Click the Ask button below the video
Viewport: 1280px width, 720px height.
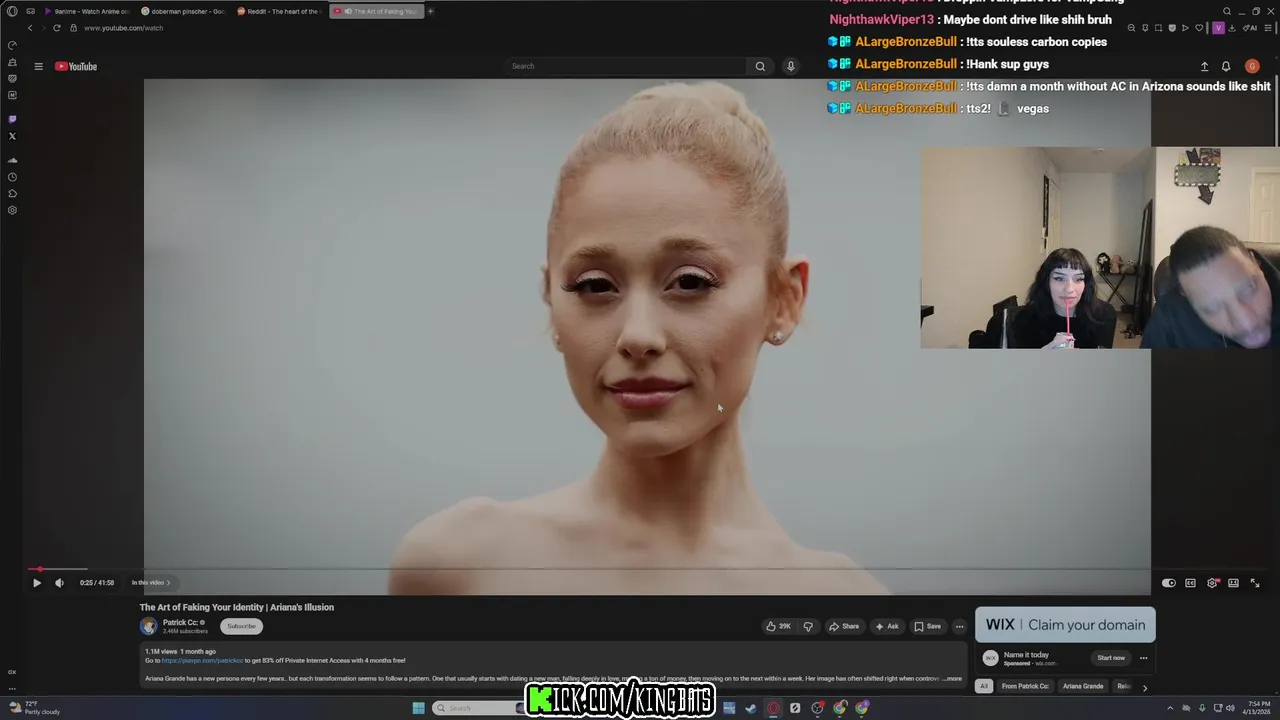point(887,627)
